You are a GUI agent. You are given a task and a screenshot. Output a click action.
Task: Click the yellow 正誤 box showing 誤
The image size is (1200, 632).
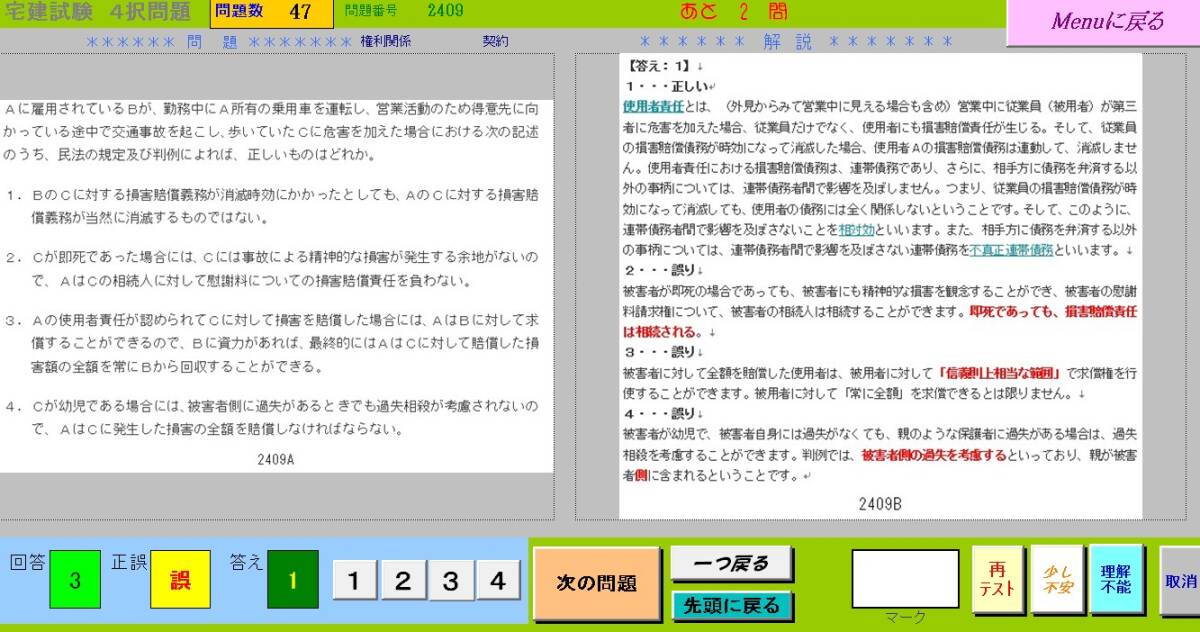(180, 579)
